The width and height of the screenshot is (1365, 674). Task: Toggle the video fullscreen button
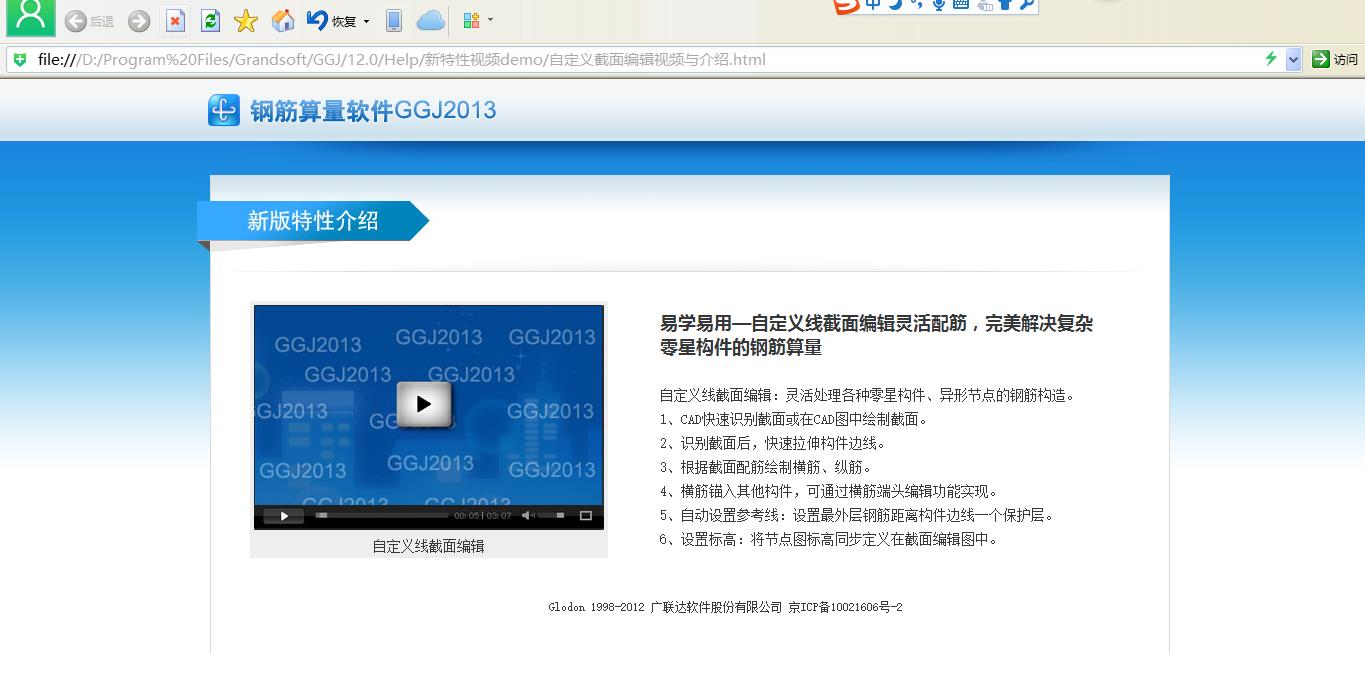click(x=586, y=516)
